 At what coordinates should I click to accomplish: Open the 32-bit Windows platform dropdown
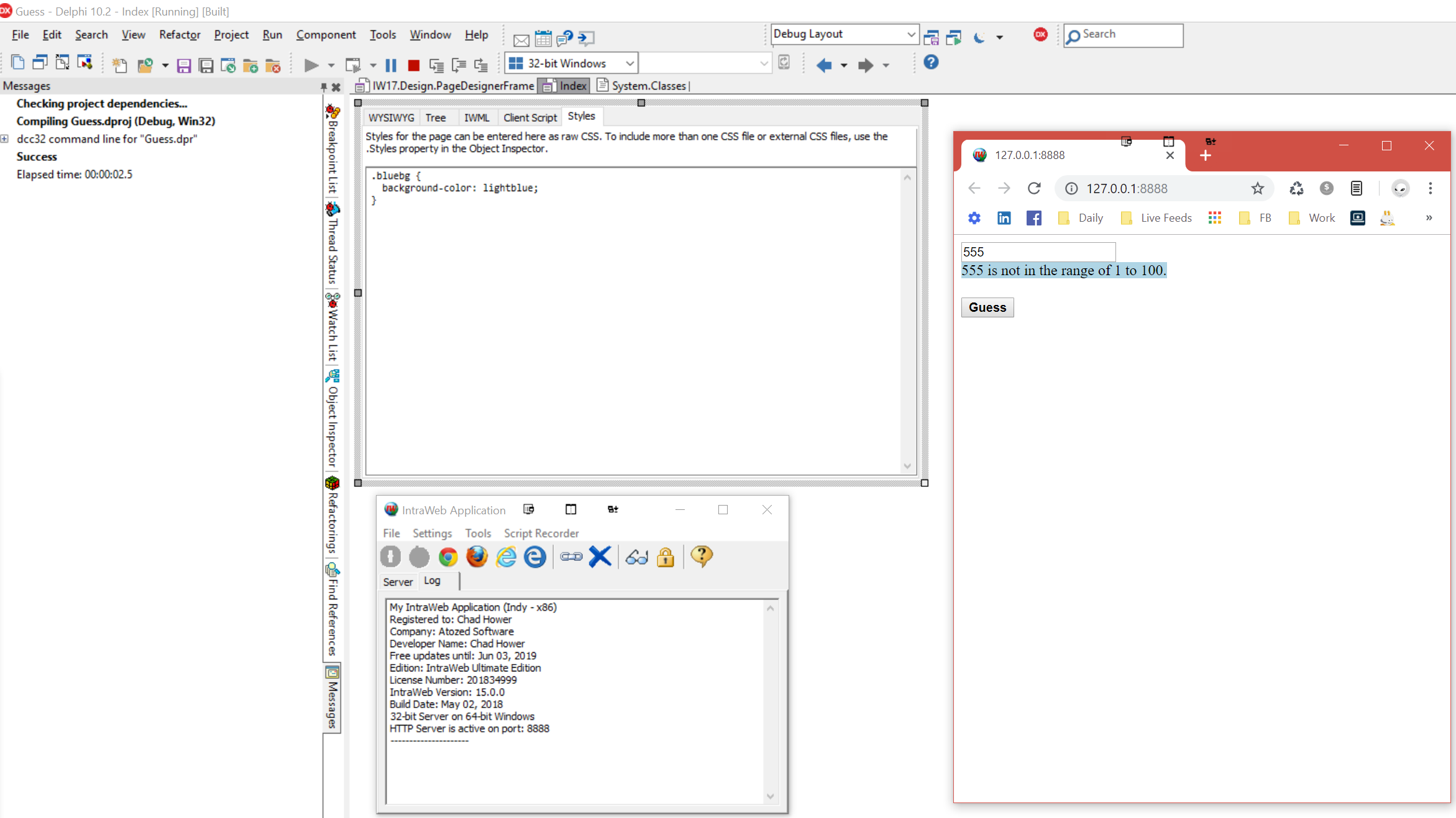click(x=630, y=63)
